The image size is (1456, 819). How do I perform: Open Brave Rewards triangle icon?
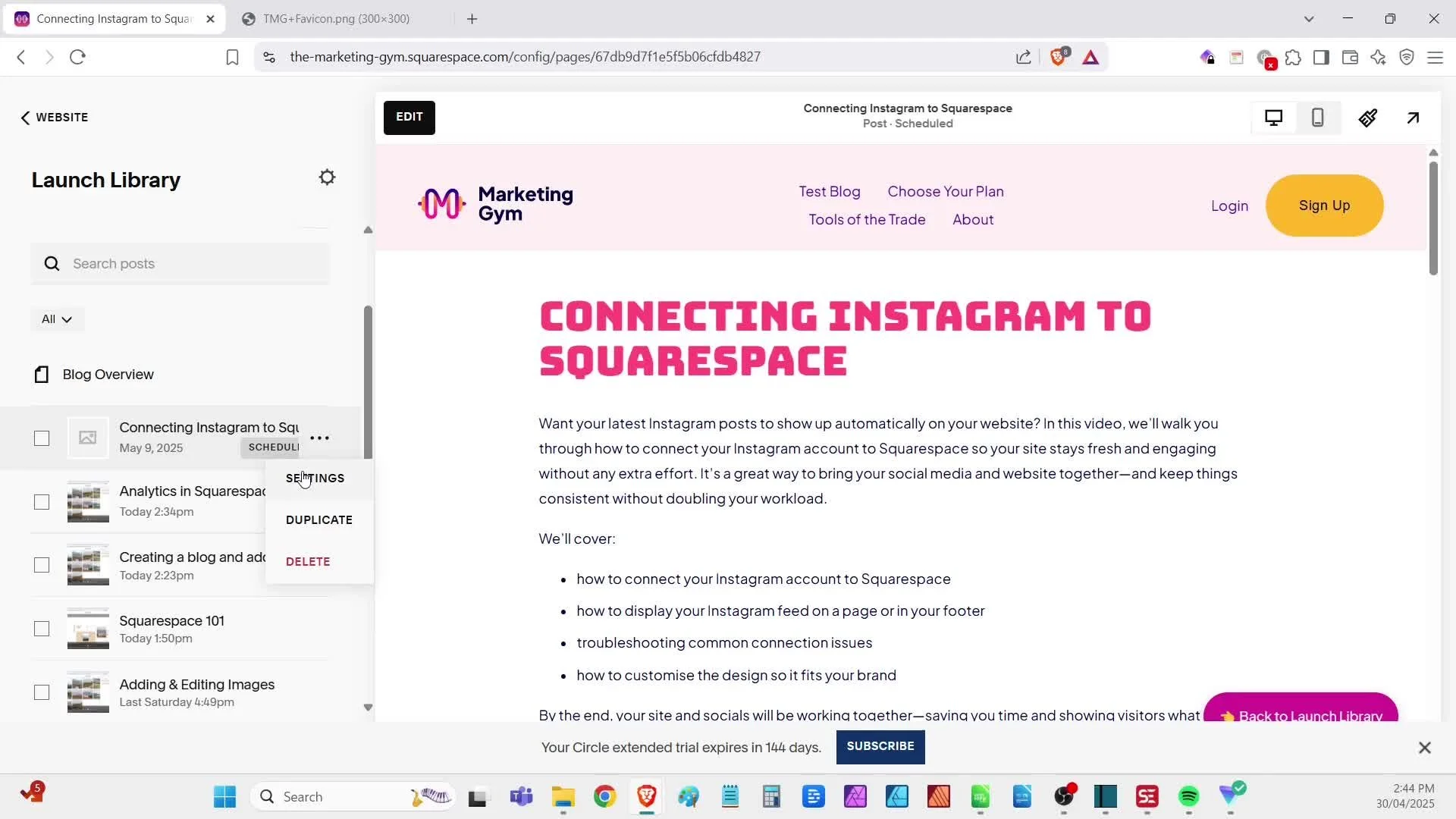point(1090,57)
